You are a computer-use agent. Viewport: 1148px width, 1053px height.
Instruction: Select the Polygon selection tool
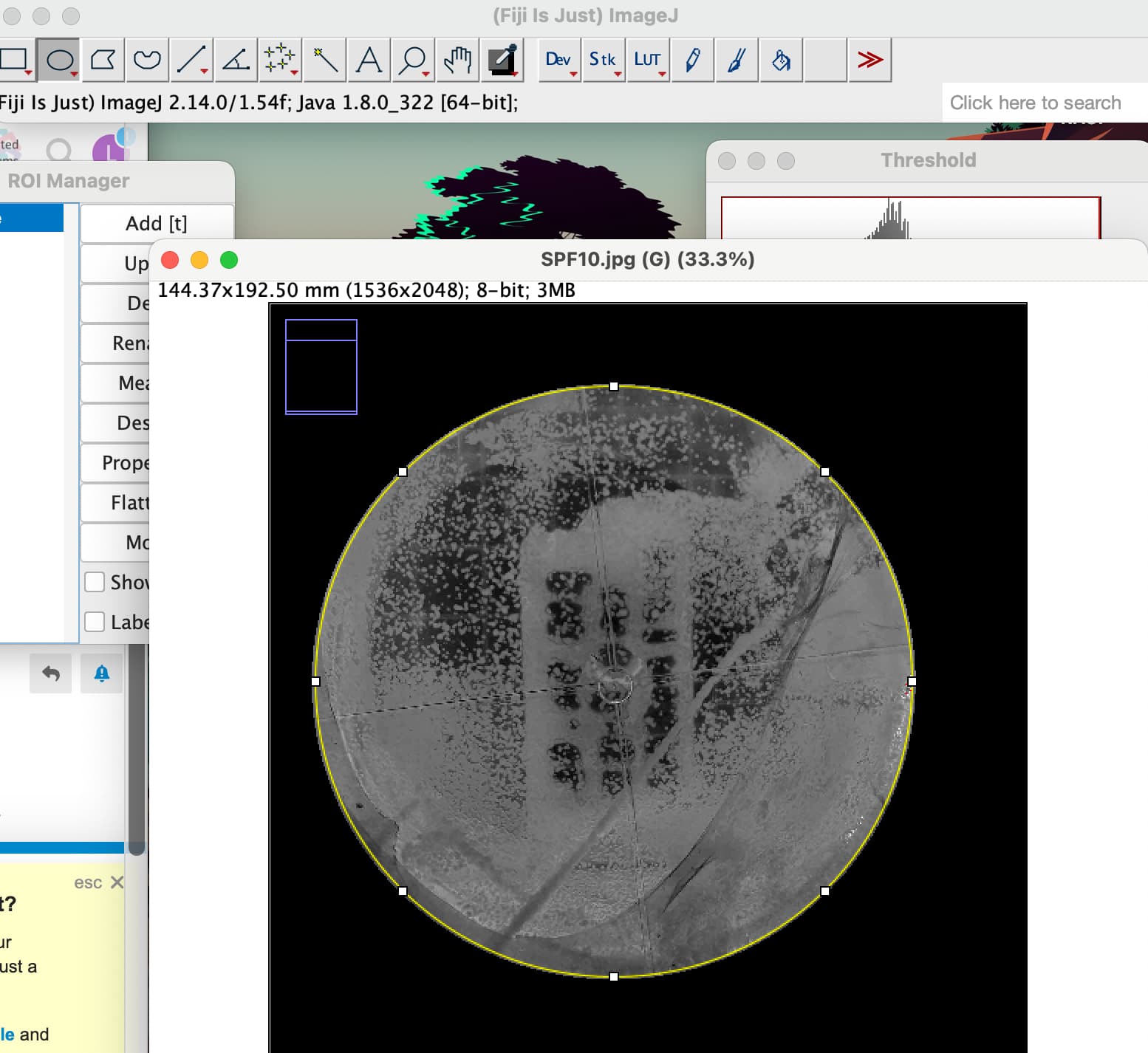tap(103, 59)
